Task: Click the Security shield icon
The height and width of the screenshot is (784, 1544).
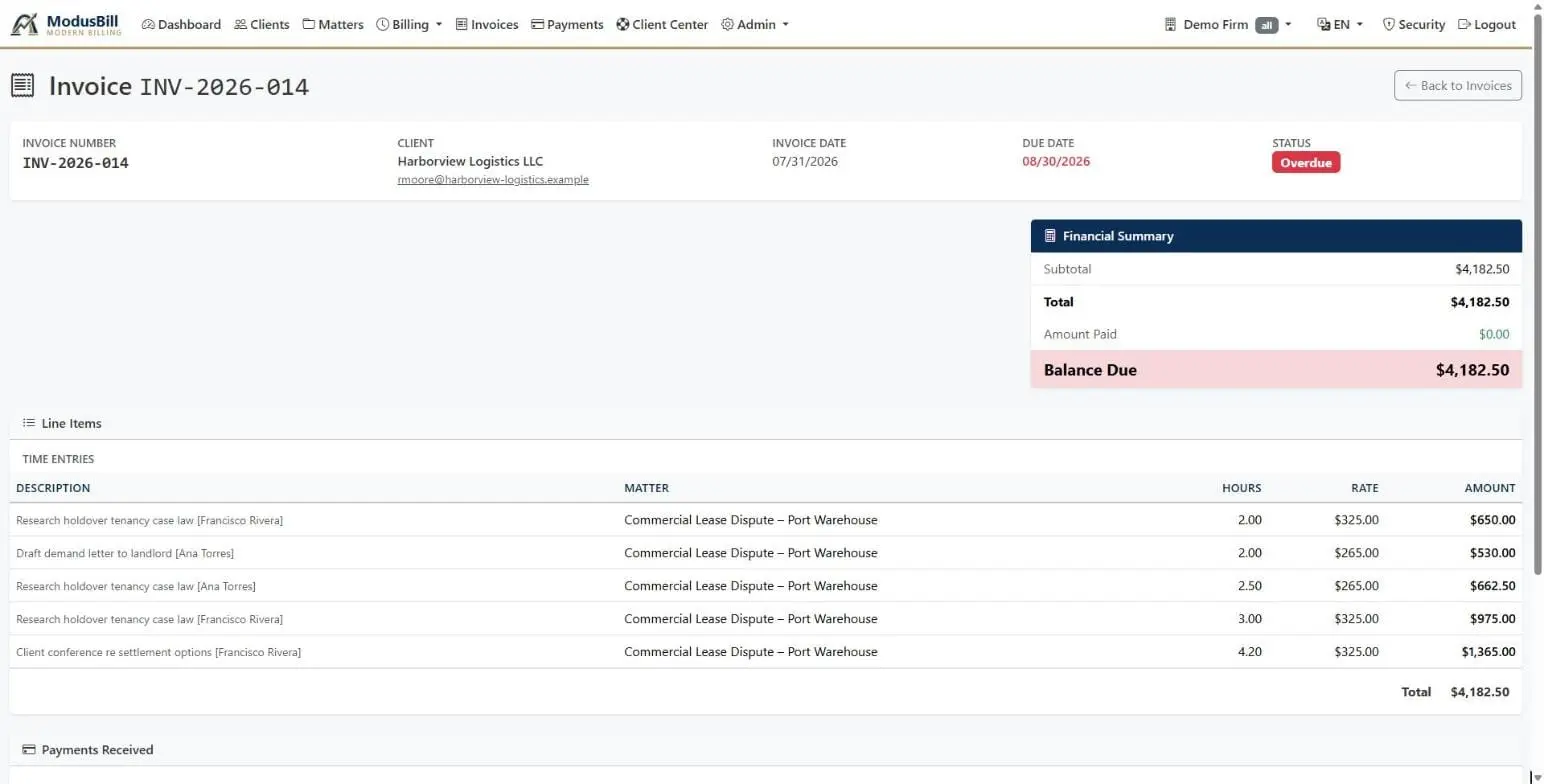Action: (1388, 24)
